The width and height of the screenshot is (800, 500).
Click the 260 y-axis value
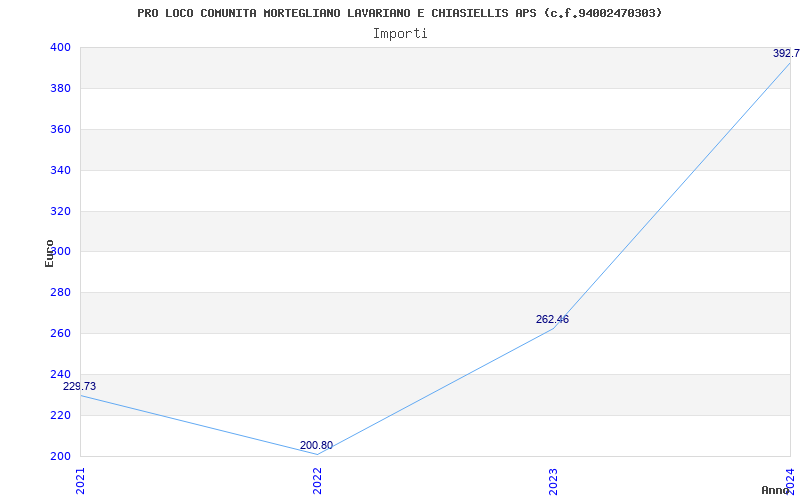pyautogui.click(x=60, y=334)
